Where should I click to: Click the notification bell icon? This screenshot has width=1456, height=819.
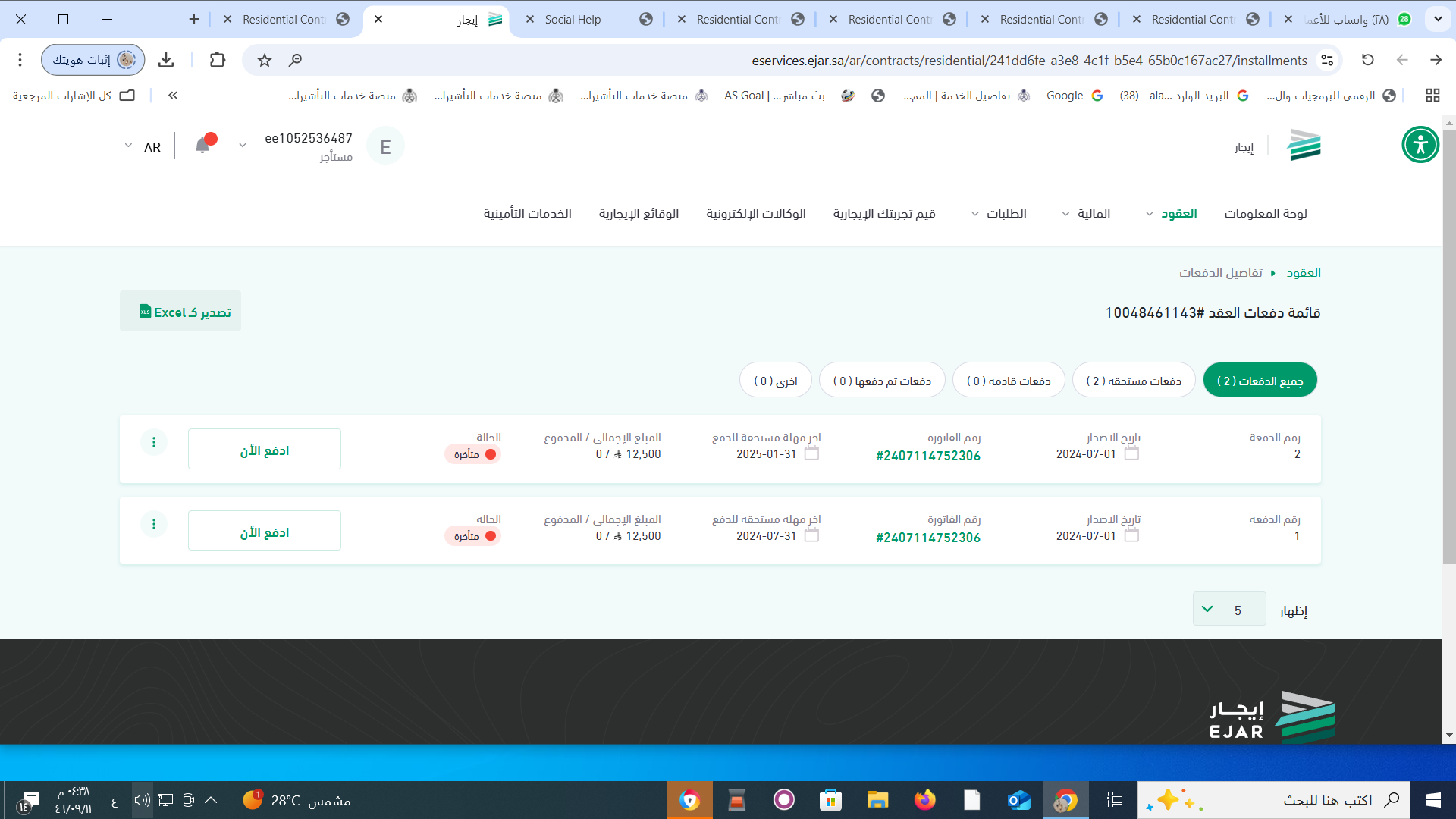click(x=202, y=146)
